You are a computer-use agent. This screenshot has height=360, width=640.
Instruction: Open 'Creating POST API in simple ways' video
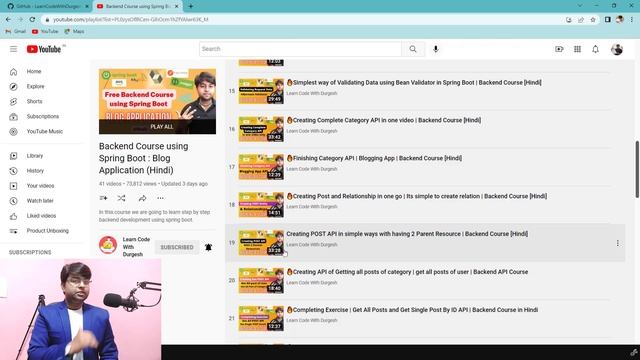(407, 234)
